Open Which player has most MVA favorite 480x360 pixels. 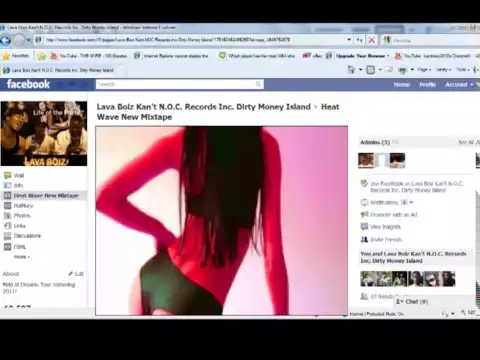[257, 56]
